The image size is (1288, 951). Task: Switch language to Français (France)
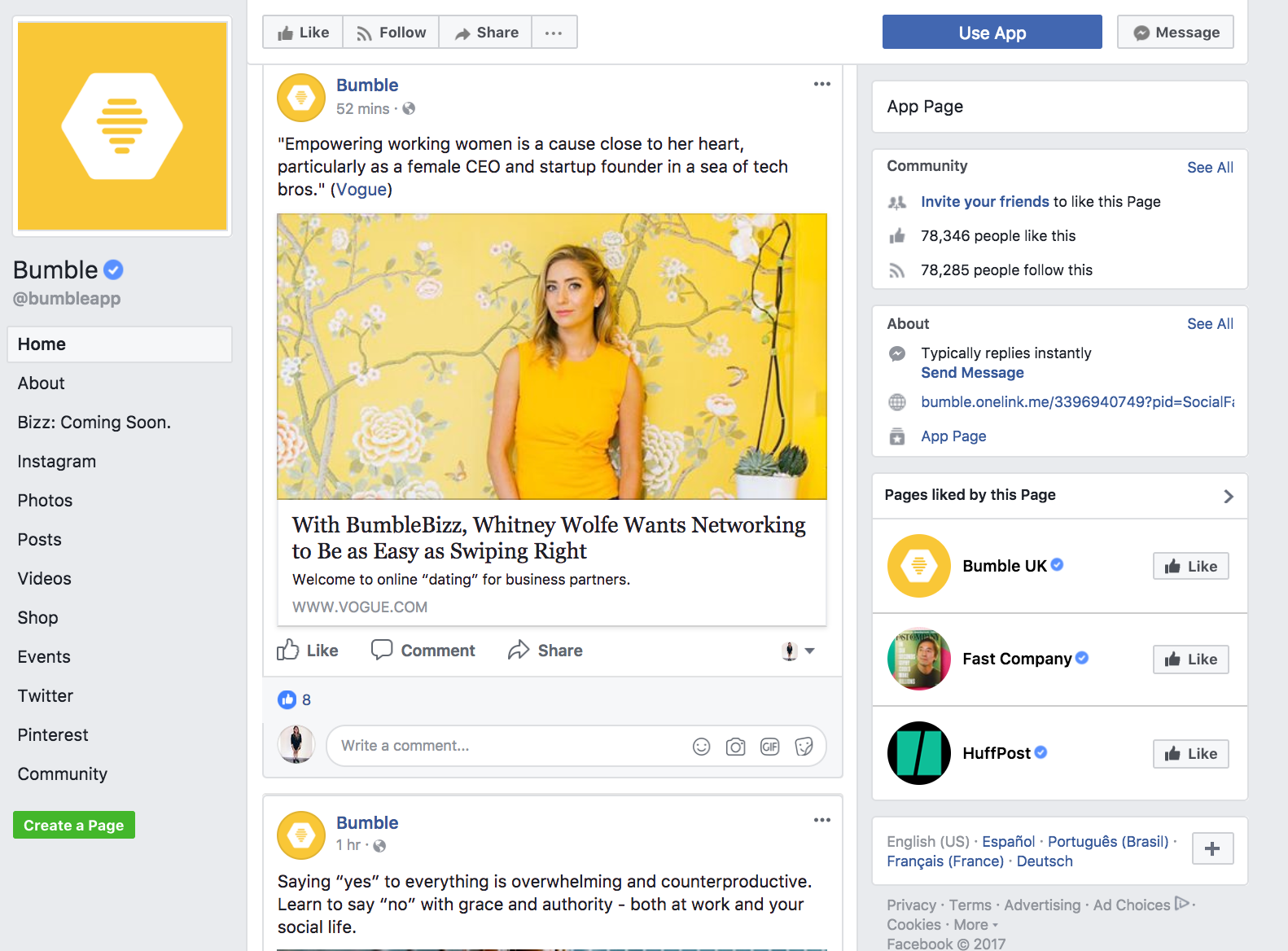945,861
